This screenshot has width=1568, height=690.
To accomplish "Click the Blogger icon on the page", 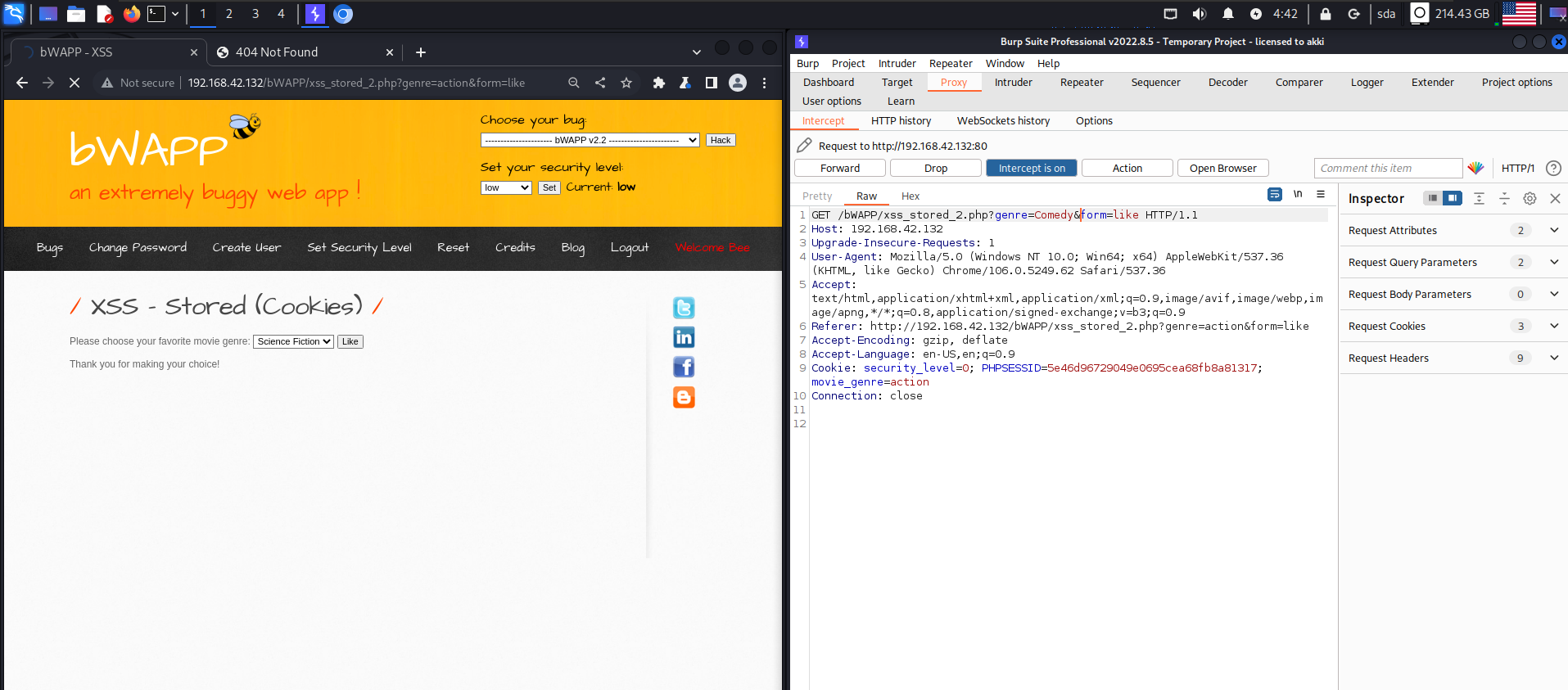I will pyautogui.click(x=684, y=397).
